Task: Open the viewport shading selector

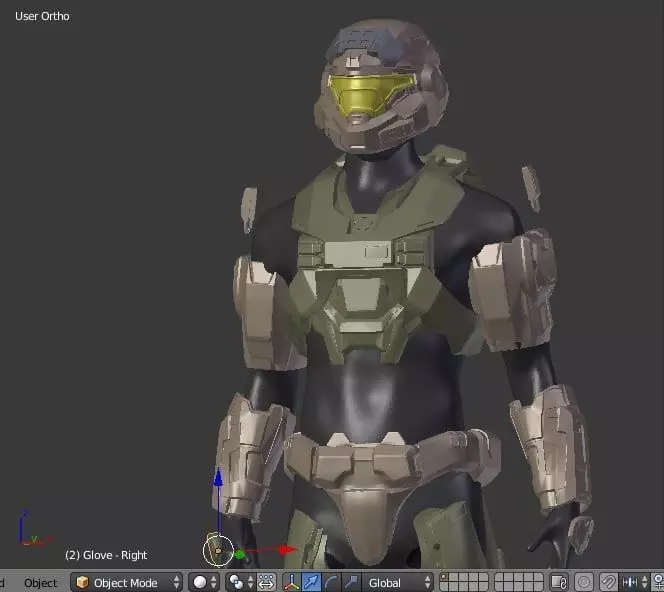Action: pos(204,583)
